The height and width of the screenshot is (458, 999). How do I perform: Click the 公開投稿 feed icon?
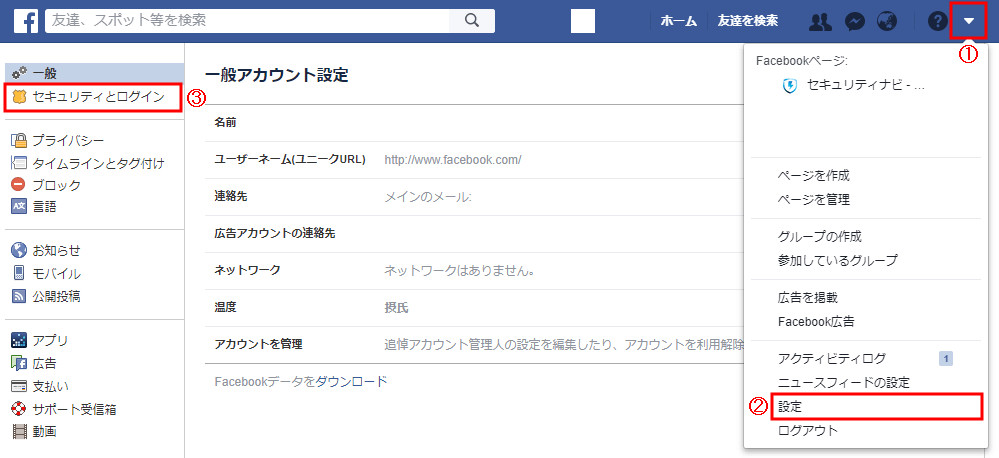coord(20,296)
